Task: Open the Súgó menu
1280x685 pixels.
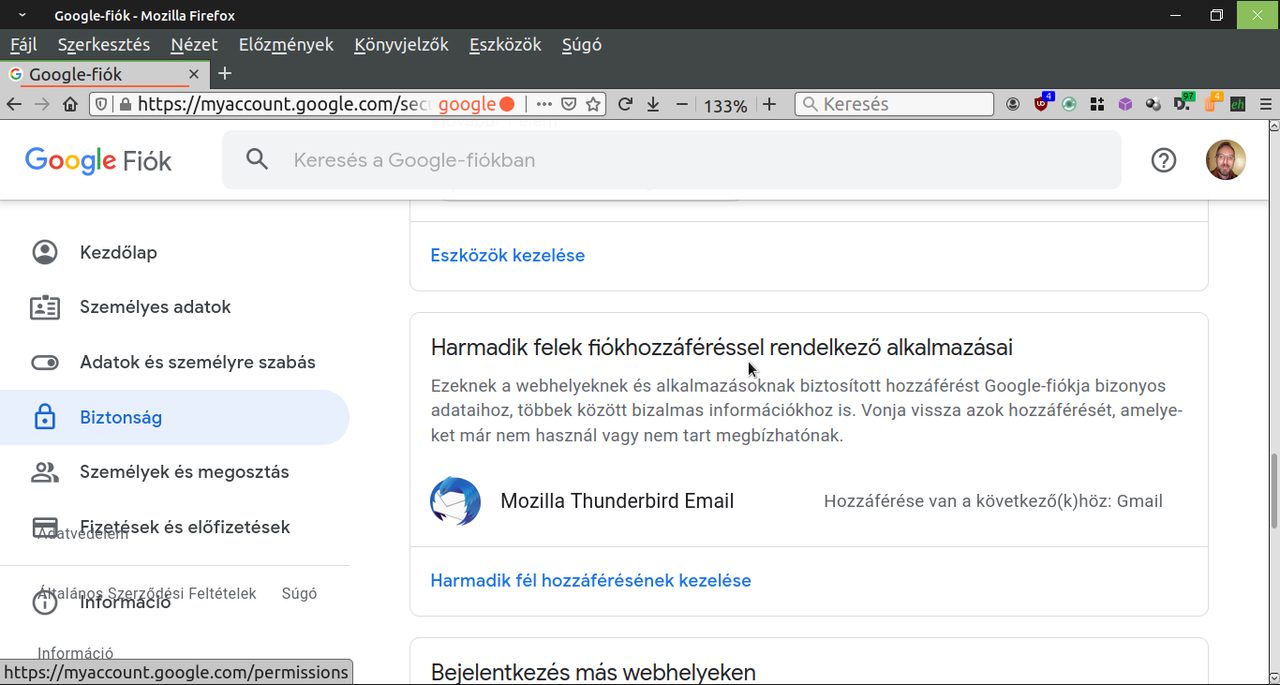Action: pos(581,44)
